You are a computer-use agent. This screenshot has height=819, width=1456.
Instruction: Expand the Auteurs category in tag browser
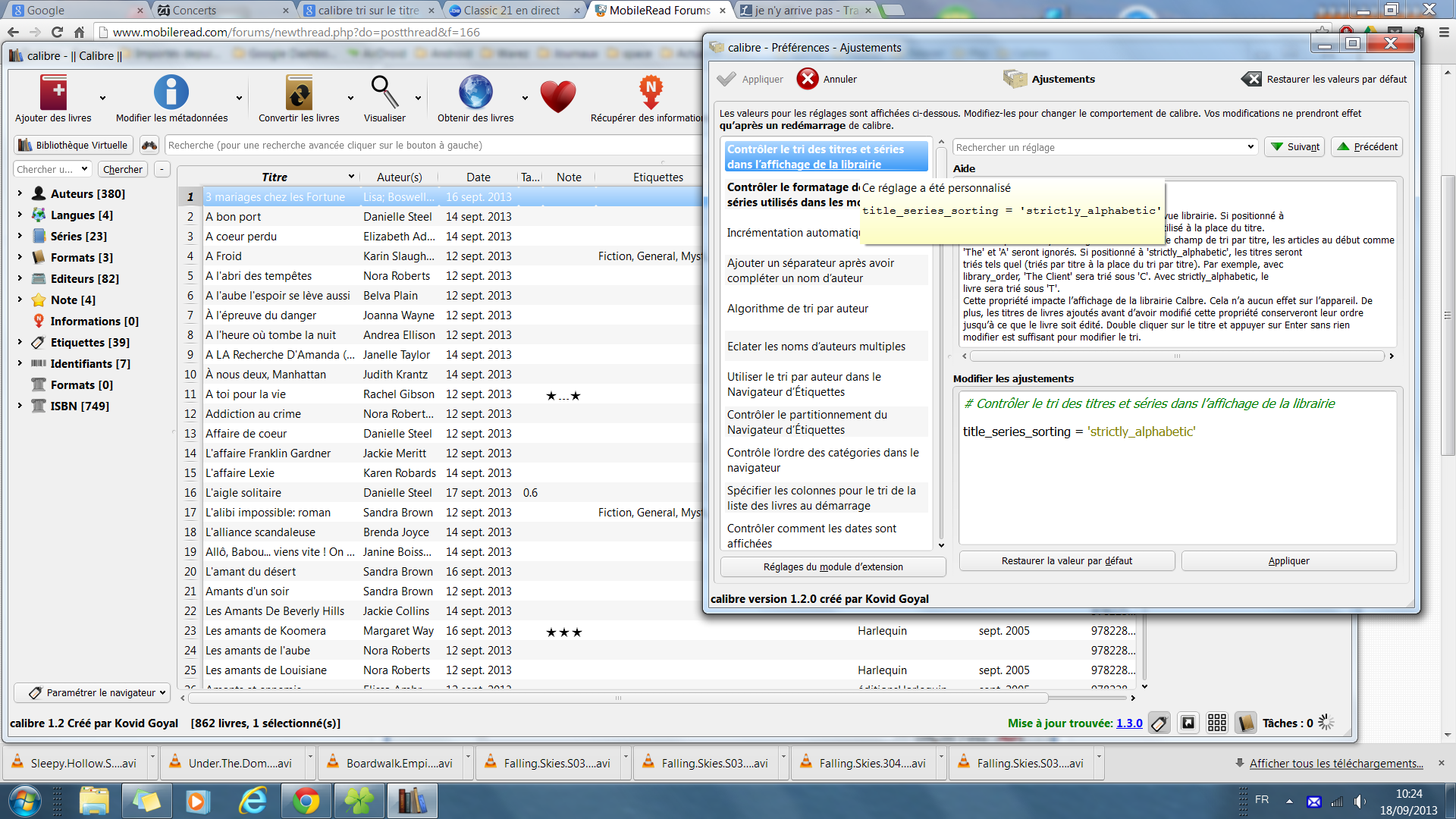point(20,194)
